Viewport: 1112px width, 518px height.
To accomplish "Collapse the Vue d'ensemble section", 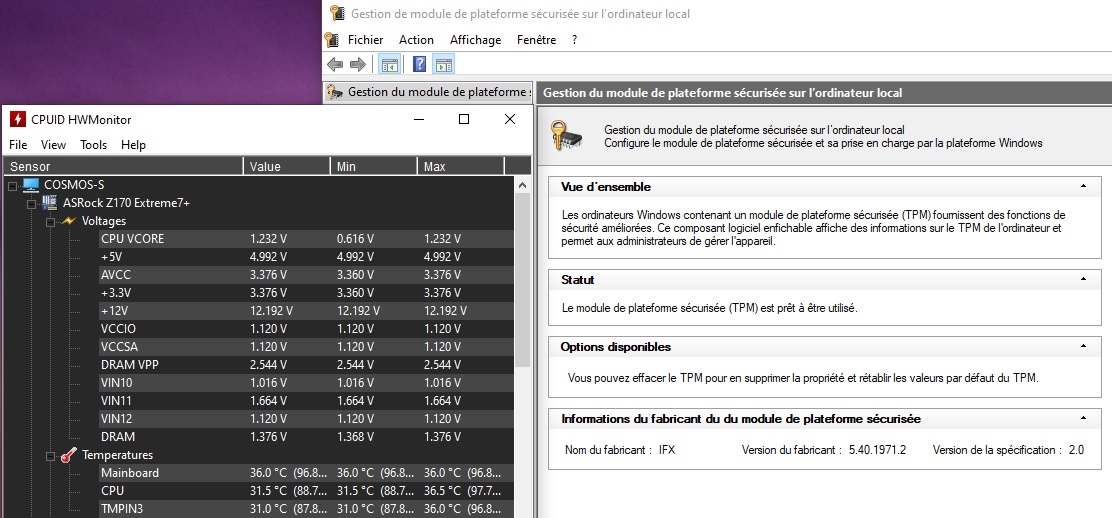I will click(1083, 187).
